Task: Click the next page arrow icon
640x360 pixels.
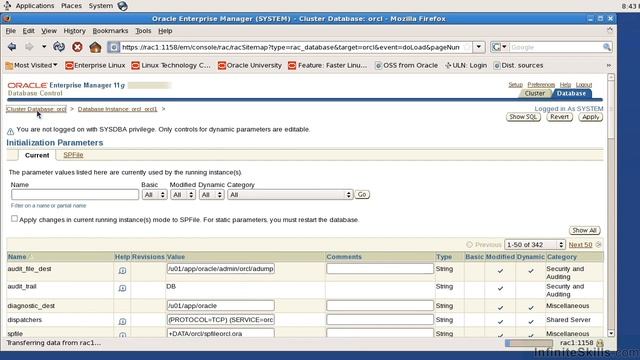Action: click(598, 245)
